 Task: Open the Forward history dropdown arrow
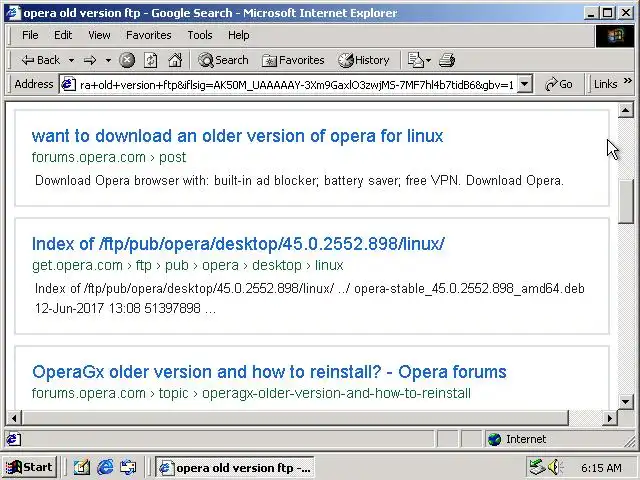(108, 60)
